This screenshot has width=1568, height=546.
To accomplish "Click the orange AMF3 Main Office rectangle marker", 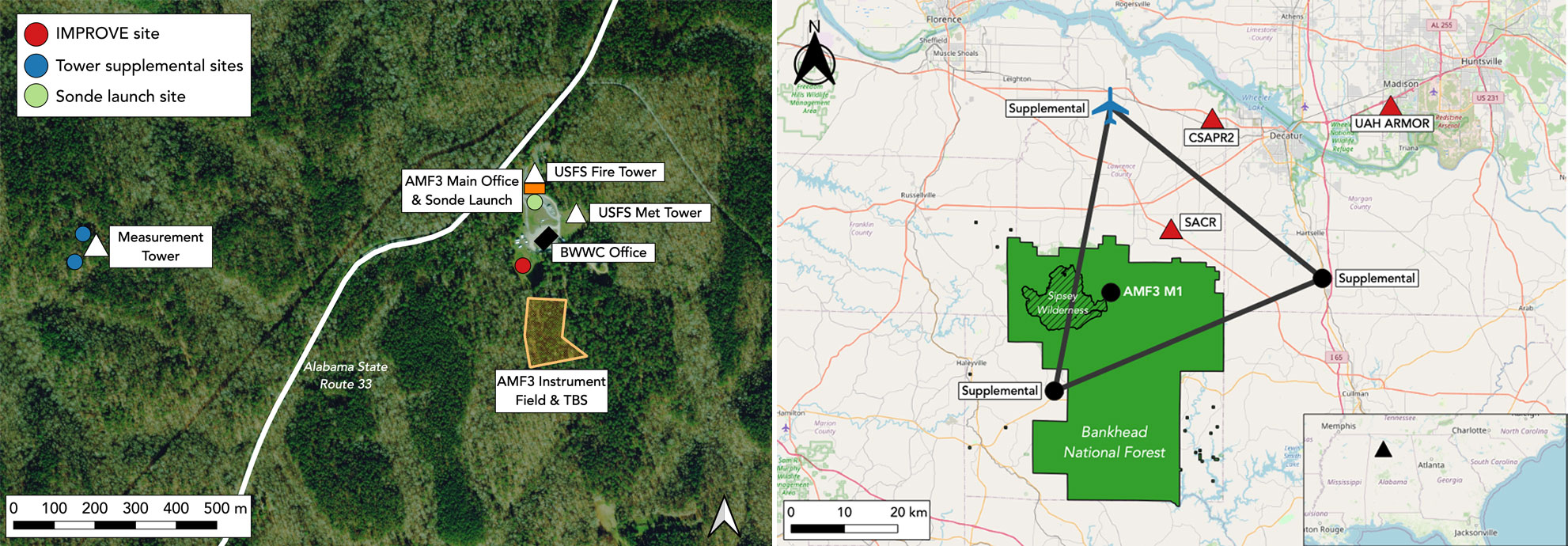I will tap(535, 188).
